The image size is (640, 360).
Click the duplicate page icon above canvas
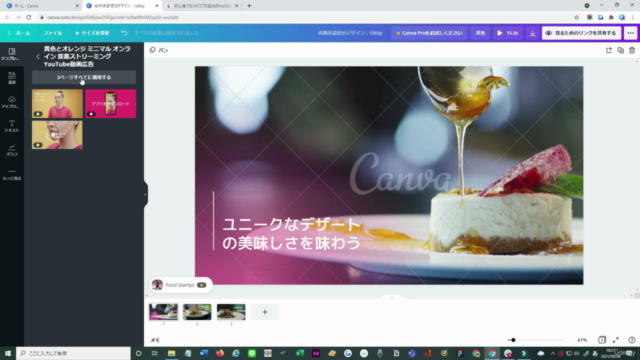(620, 50)
